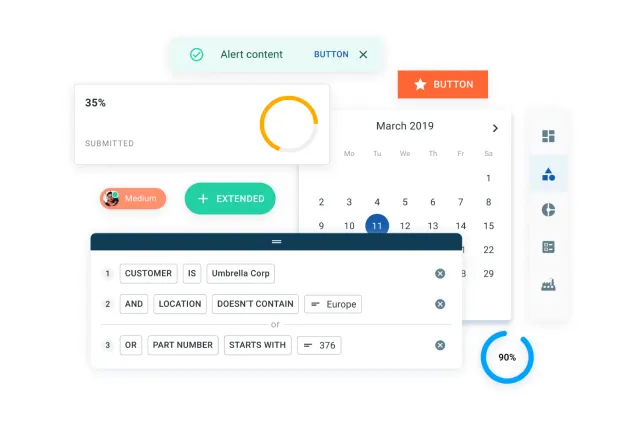Select March 1 in the calendar

[x=488, y=178]
